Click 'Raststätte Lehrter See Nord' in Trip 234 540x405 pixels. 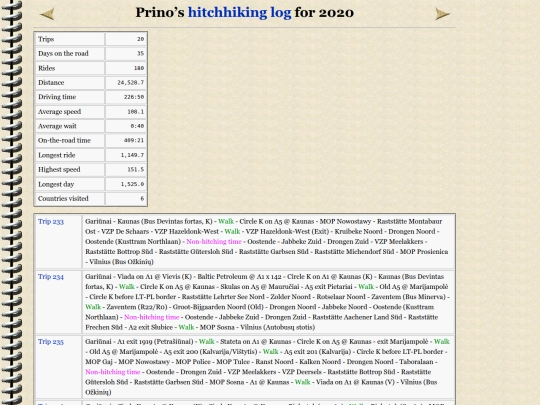click(x=223, y=297)
